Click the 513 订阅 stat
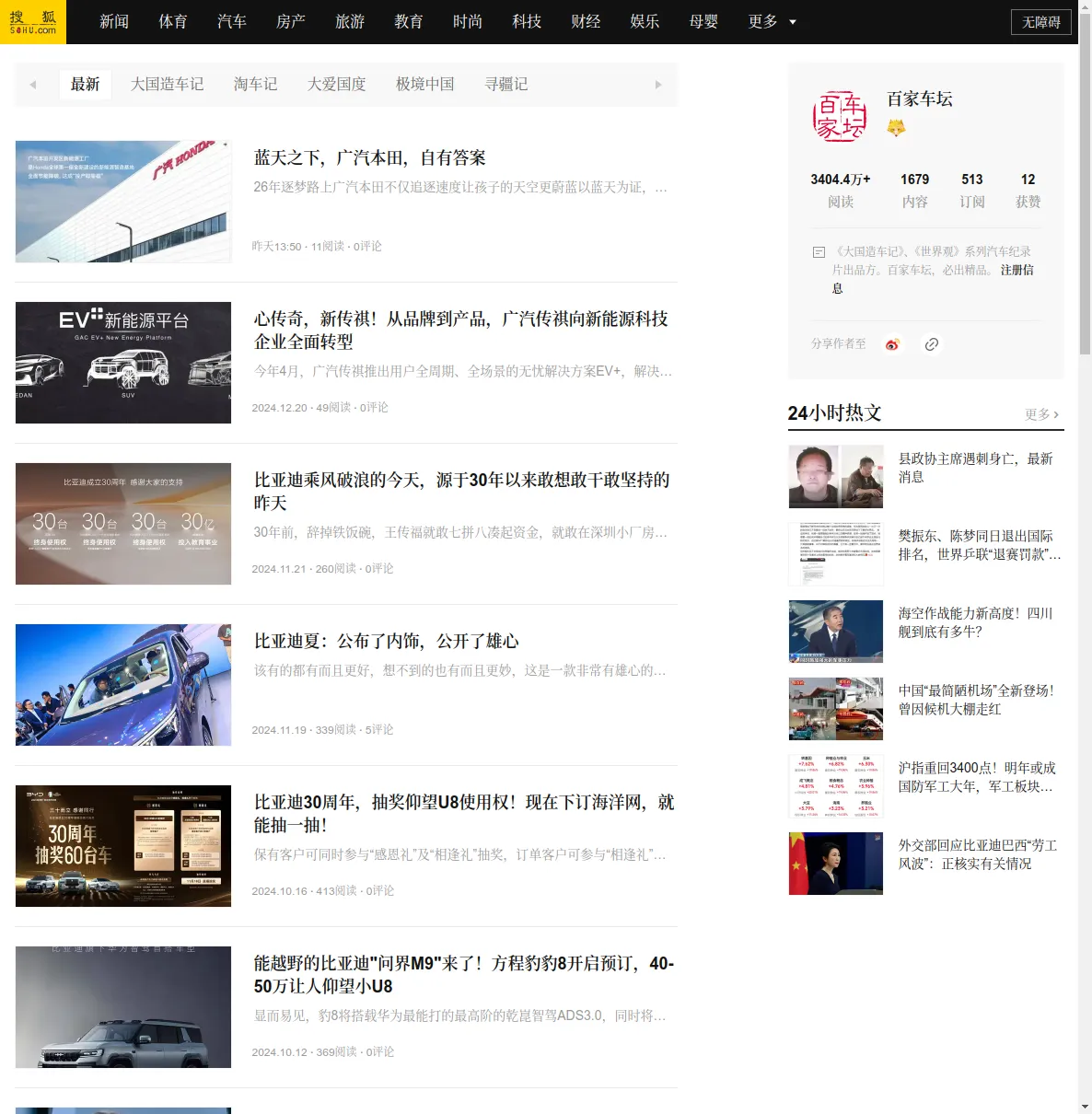The height and width of the screenshot is (1114, 1092). pyautogui.click(x=972, y=191)
